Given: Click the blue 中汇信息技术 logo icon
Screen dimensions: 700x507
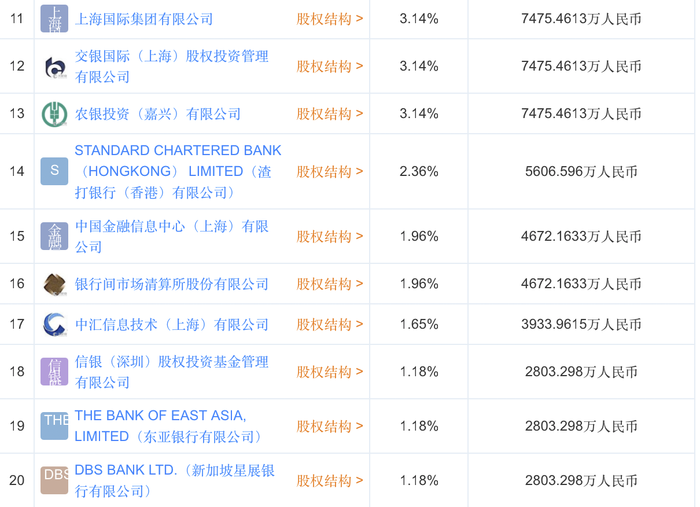Looking at the screenshot, I should [x=54, y=324].
